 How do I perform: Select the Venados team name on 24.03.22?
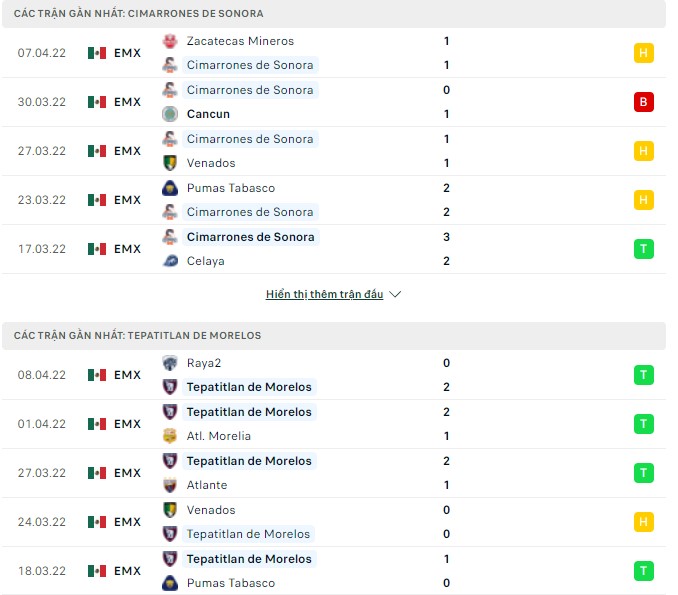click(211, 510)
